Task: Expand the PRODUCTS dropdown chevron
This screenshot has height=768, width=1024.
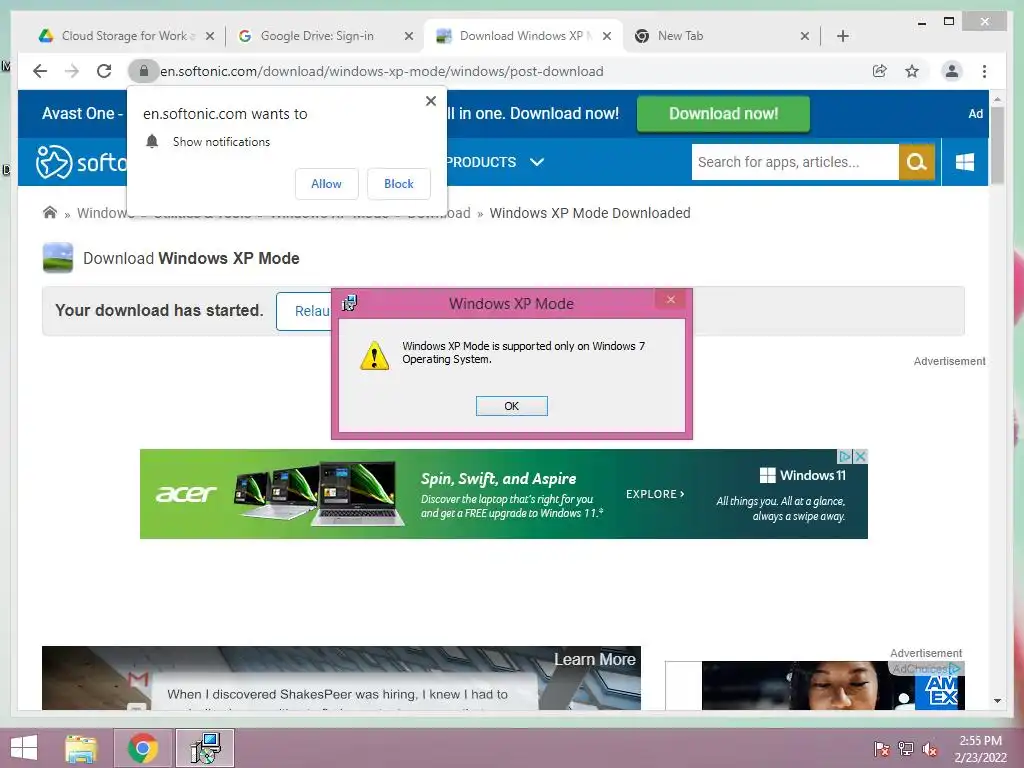Action: (537, 162)
